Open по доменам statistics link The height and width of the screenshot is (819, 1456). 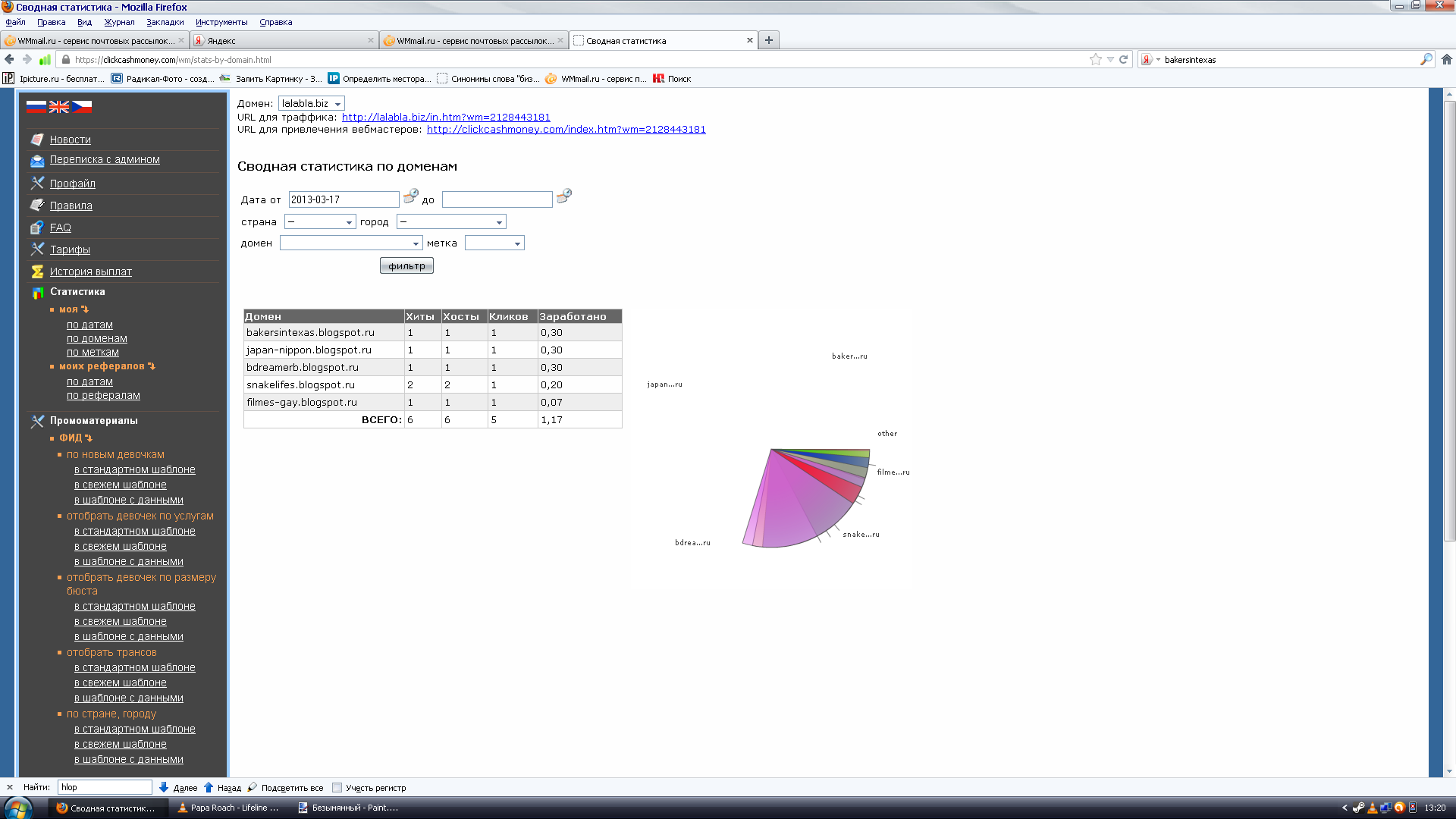[x=96, y=338]
